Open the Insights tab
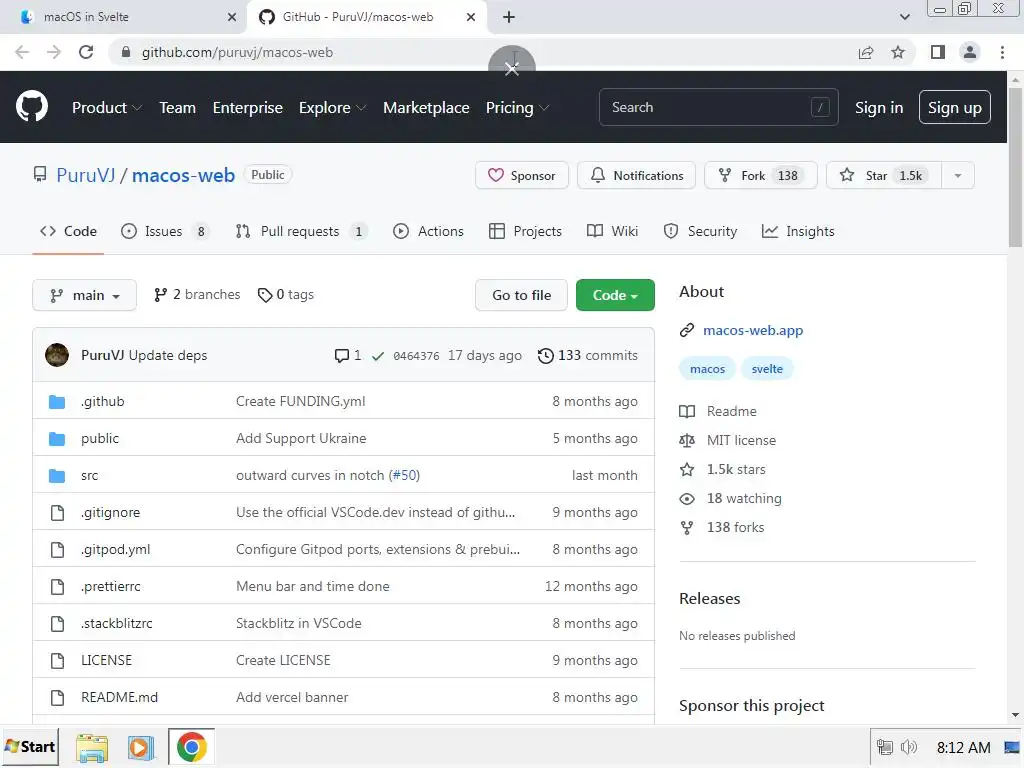 coord(798,231)
